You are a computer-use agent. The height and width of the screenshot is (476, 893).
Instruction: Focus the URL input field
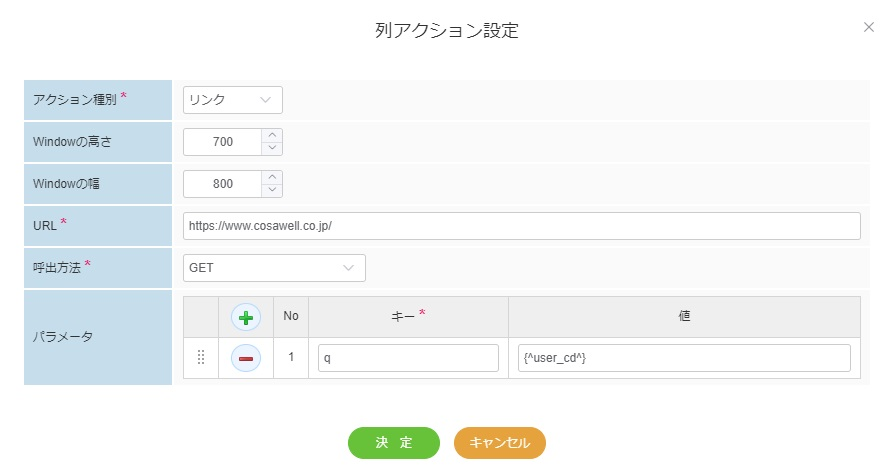(x=521, y=226)
